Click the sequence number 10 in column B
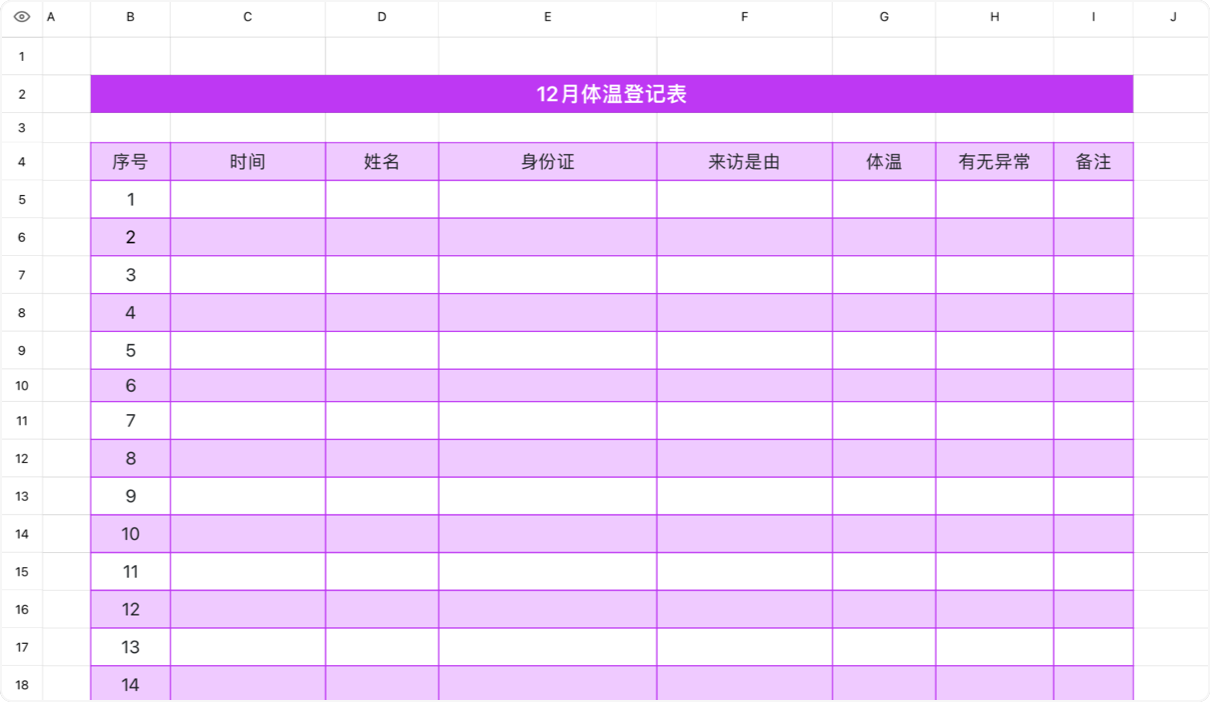Viewport: 1210px width, 702px height. coord(131,534)
